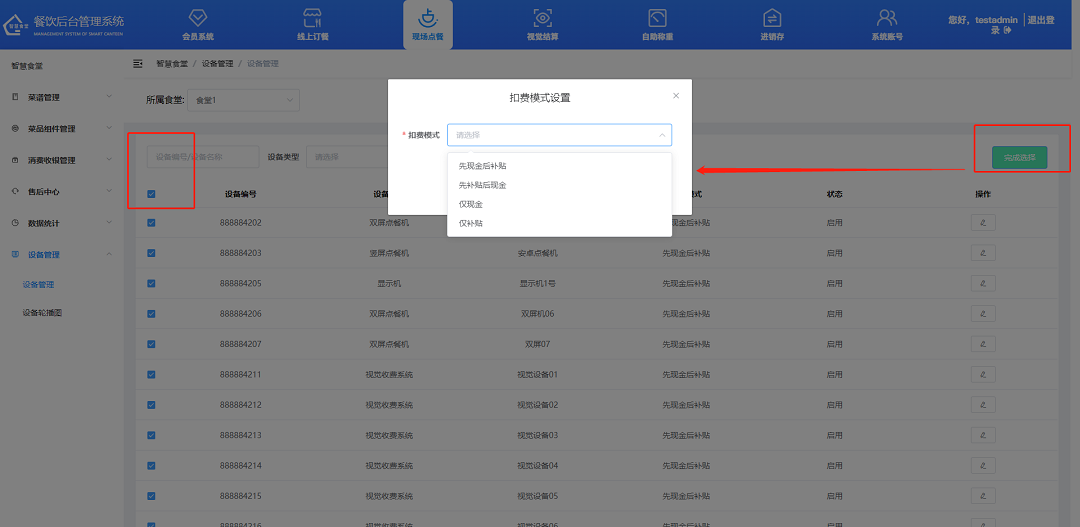Open the 会员系统 module icon

197,18
